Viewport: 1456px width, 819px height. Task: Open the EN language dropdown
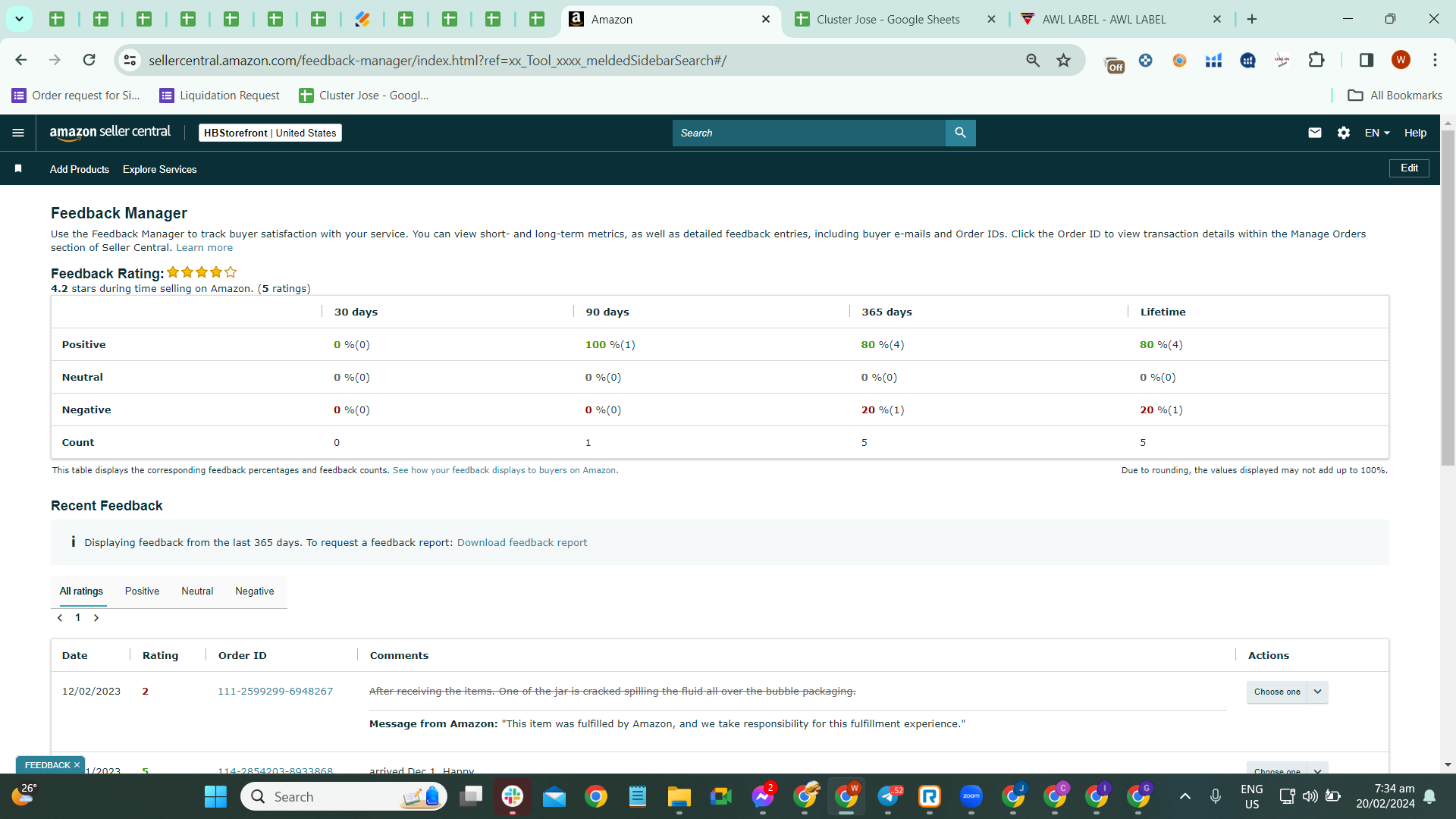pos(1377,133)
